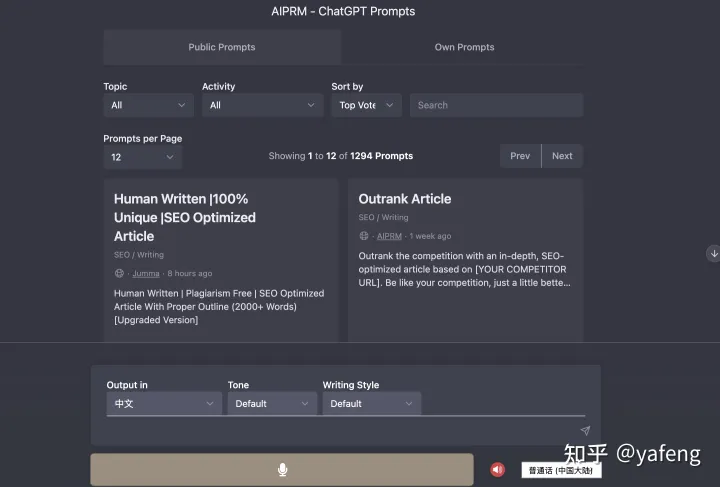Open the Topic dropdown
This screenshot has height=487, width=720.
(x=148, y=105)
